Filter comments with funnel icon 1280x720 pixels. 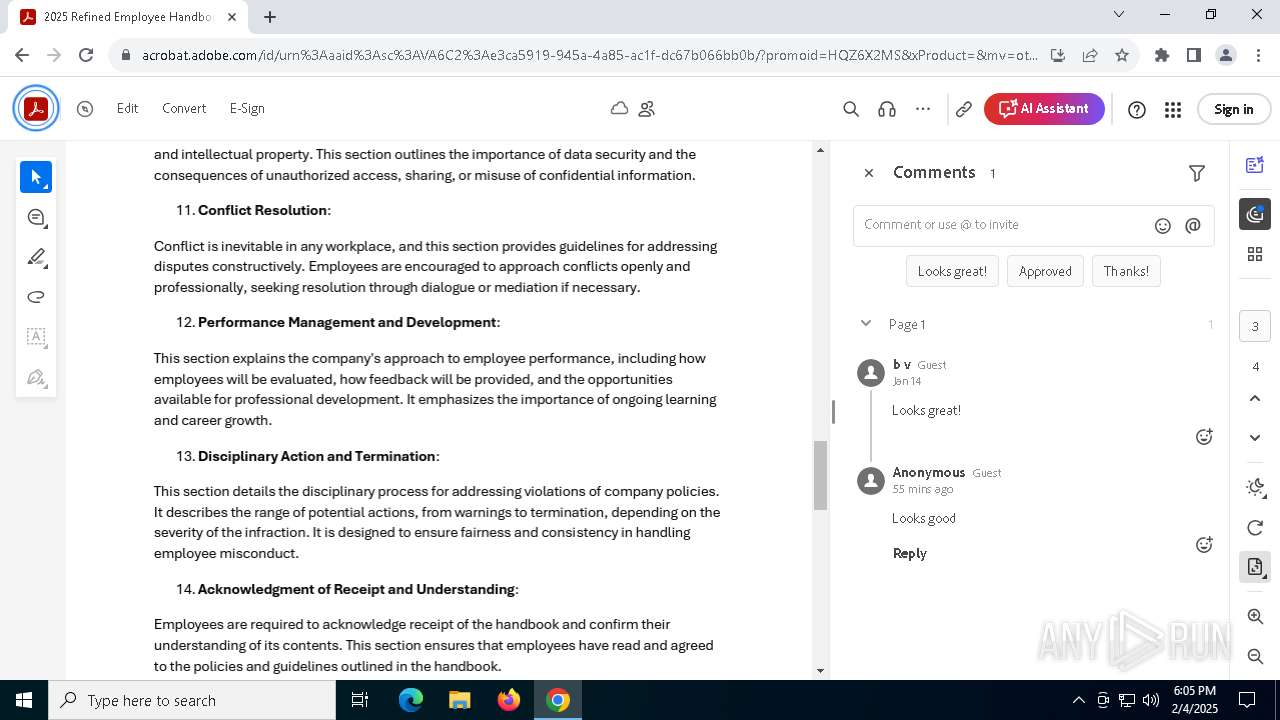(x=1197, y=173)
